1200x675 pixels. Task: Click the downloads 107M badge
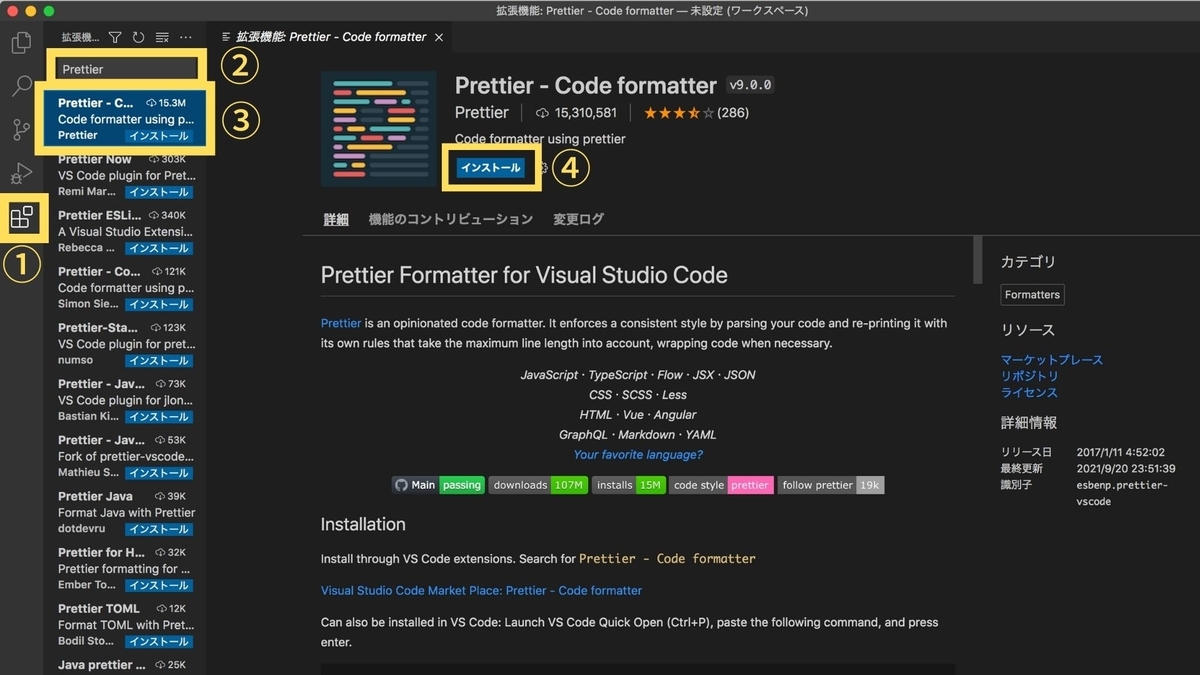pyautogui.click(x=538, y=485)
